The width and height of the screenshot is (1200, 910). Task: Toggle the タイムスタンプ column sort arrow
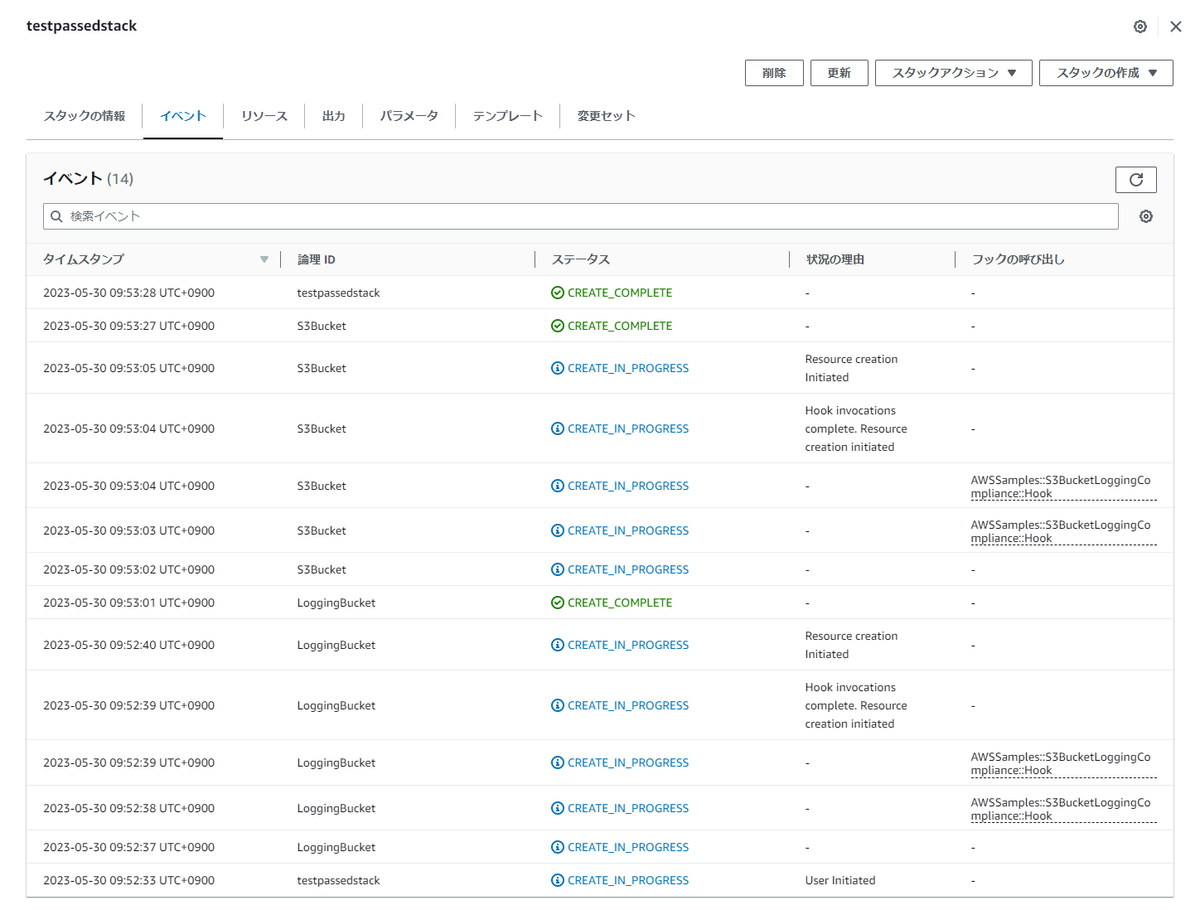coord(264,259)
